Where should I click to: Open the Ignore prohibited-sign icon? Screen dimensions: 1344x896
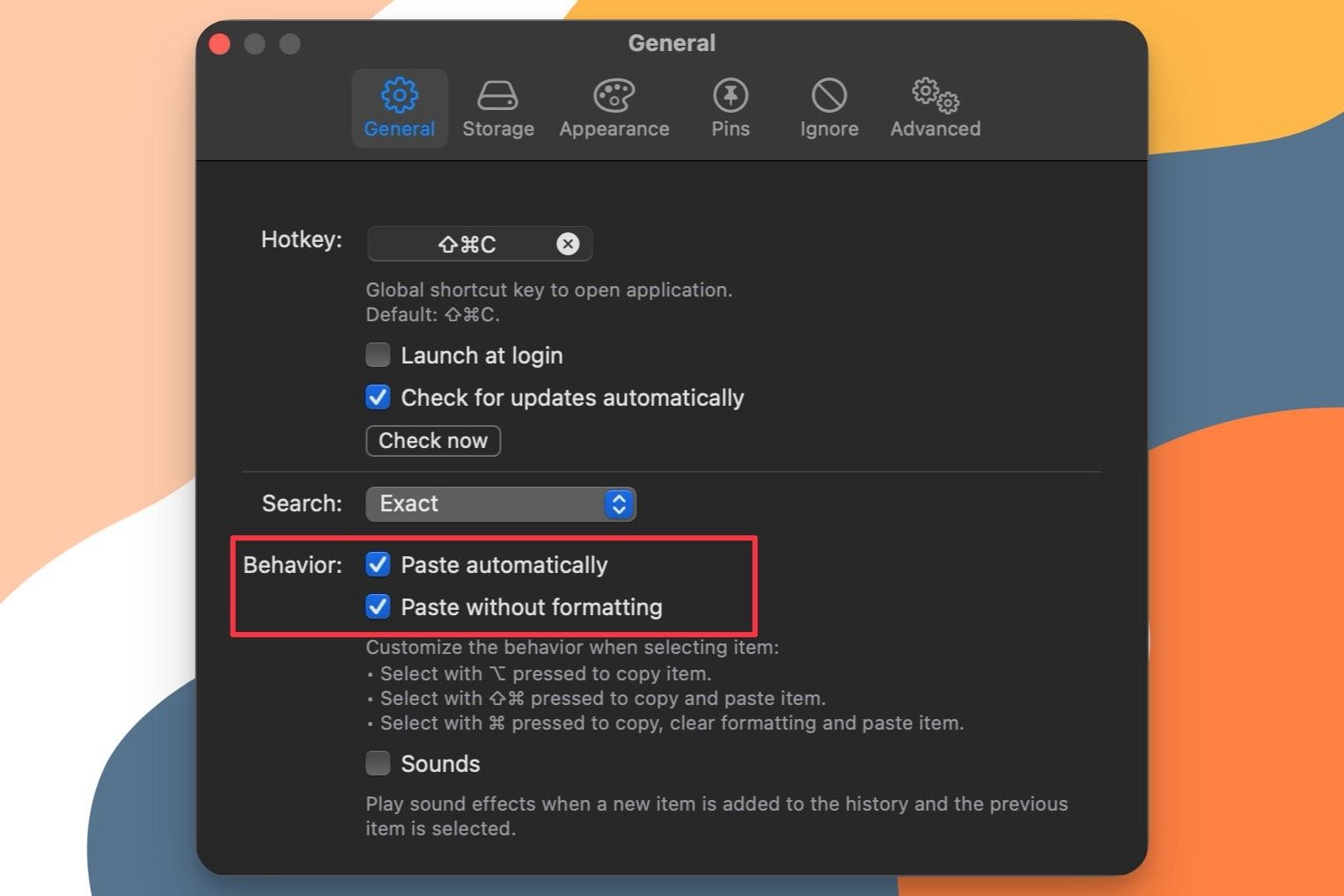(828, 95)
